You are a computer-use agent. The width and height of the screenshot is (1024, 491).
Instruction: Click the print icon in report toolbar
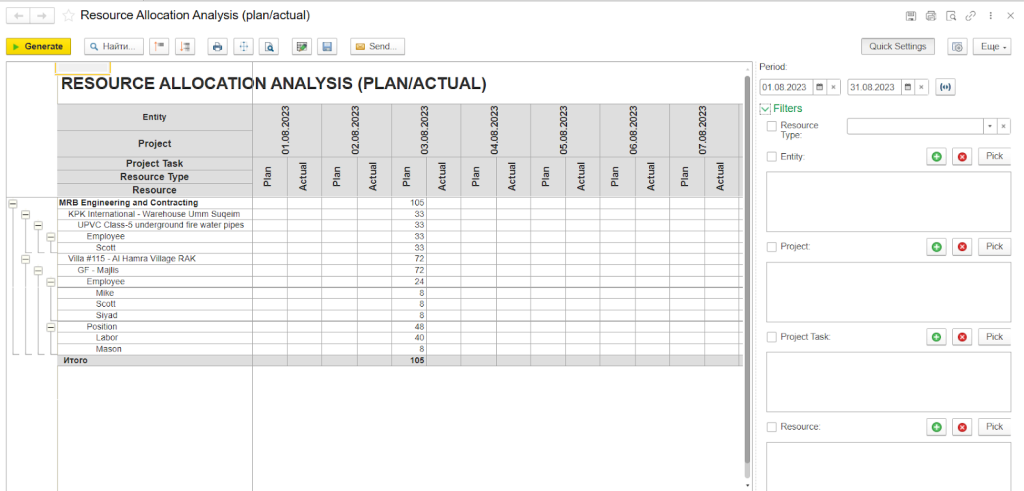(x=217, y=46)
